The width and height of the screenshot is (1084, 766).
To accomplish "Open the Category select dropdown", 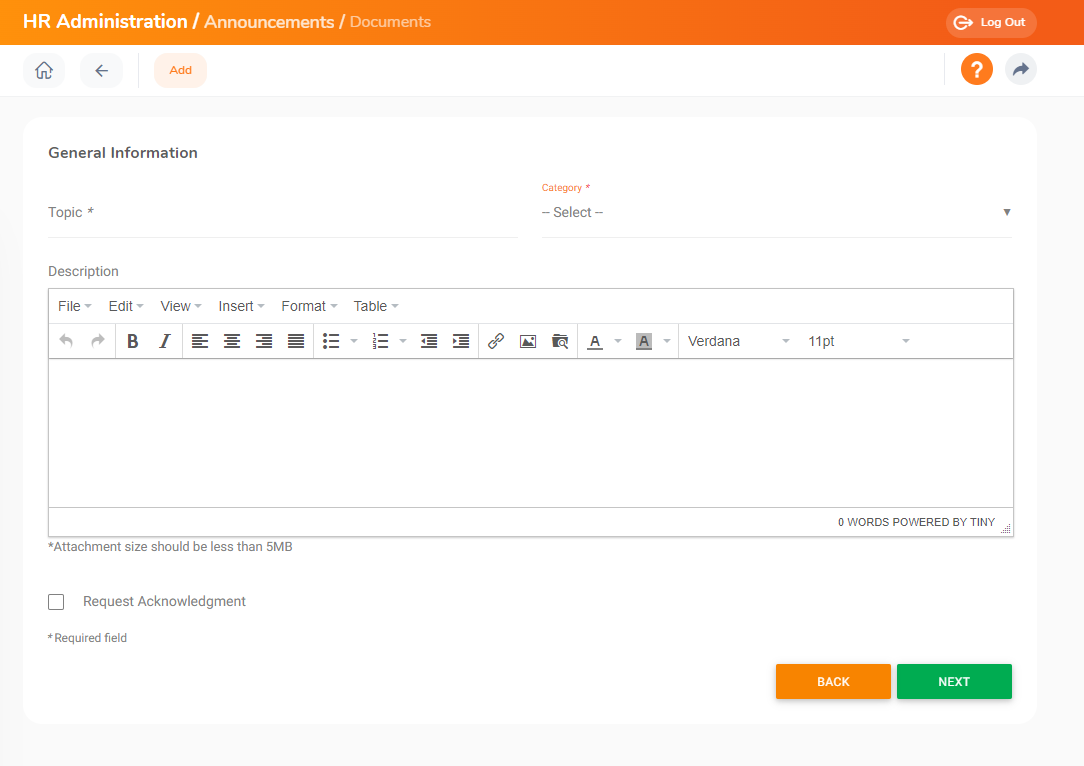I will pos(776,212).
